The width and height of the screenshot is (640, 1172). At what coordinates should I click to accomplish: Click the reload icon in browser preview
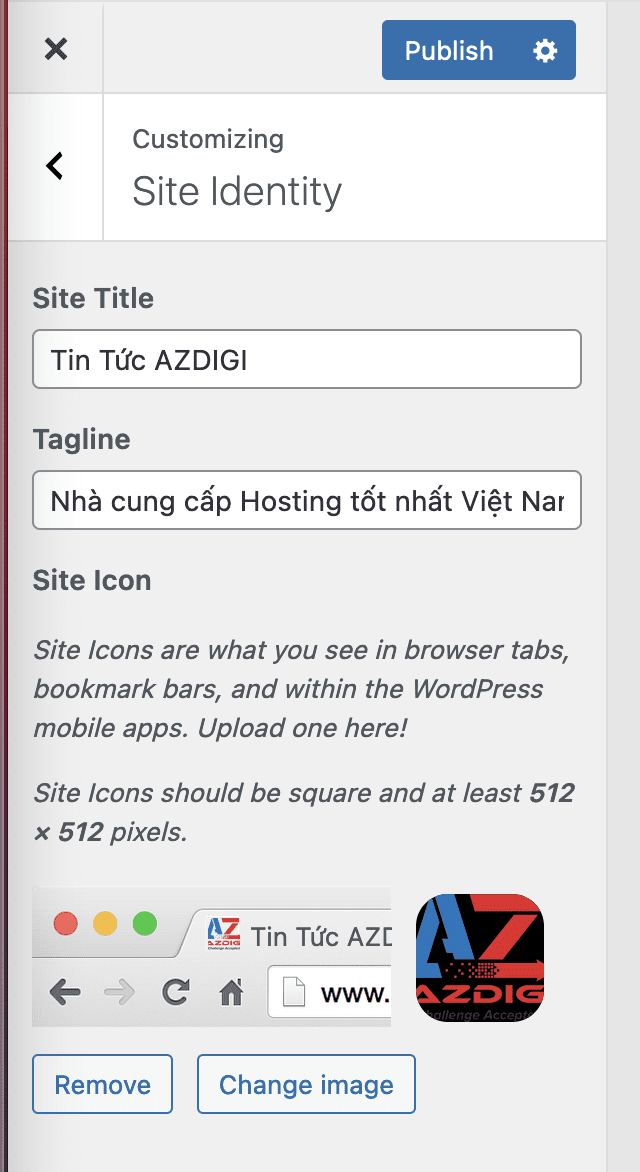coord(176,992)
